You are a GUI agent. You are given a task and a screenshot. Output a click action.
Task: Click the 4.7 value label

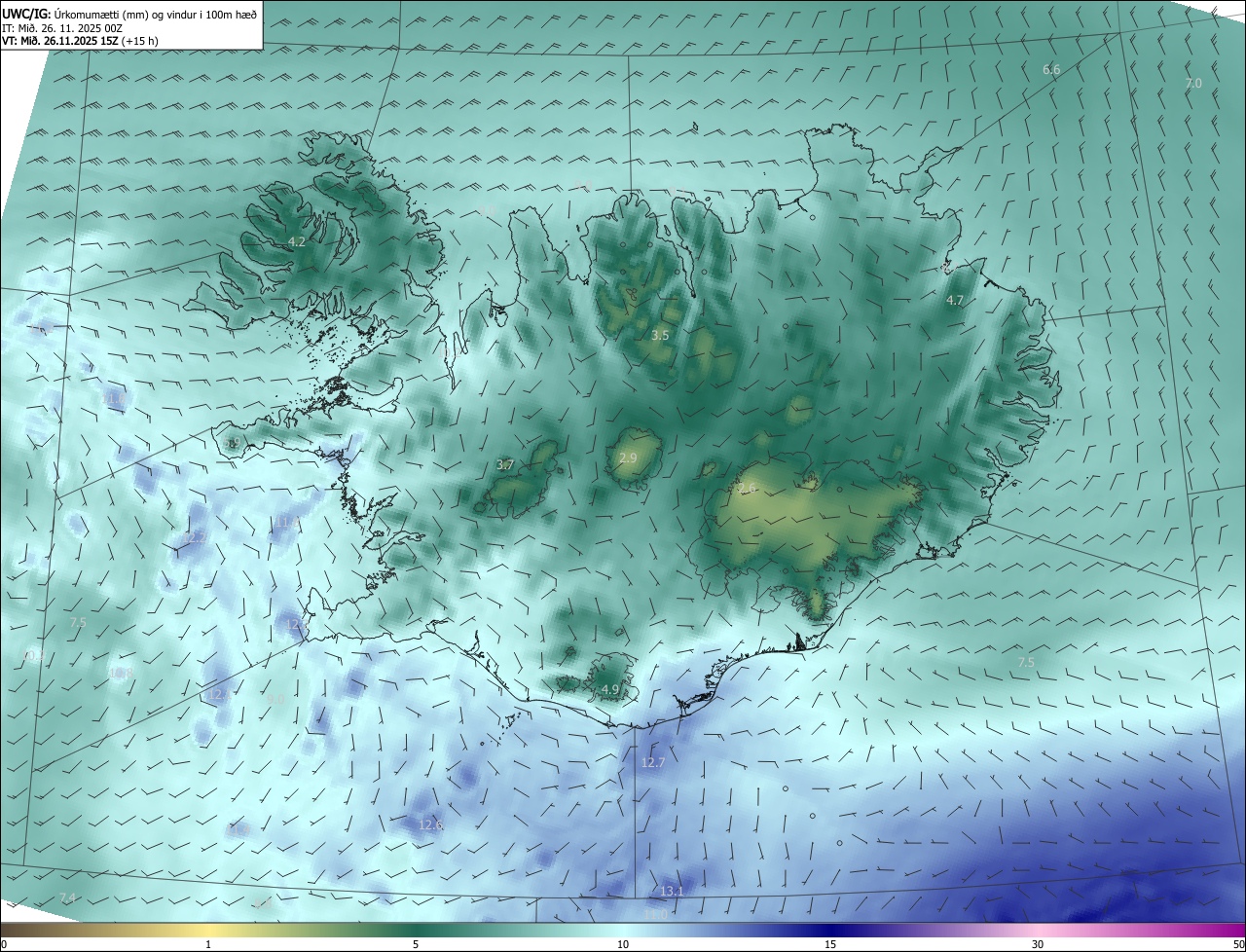[955, 301]
